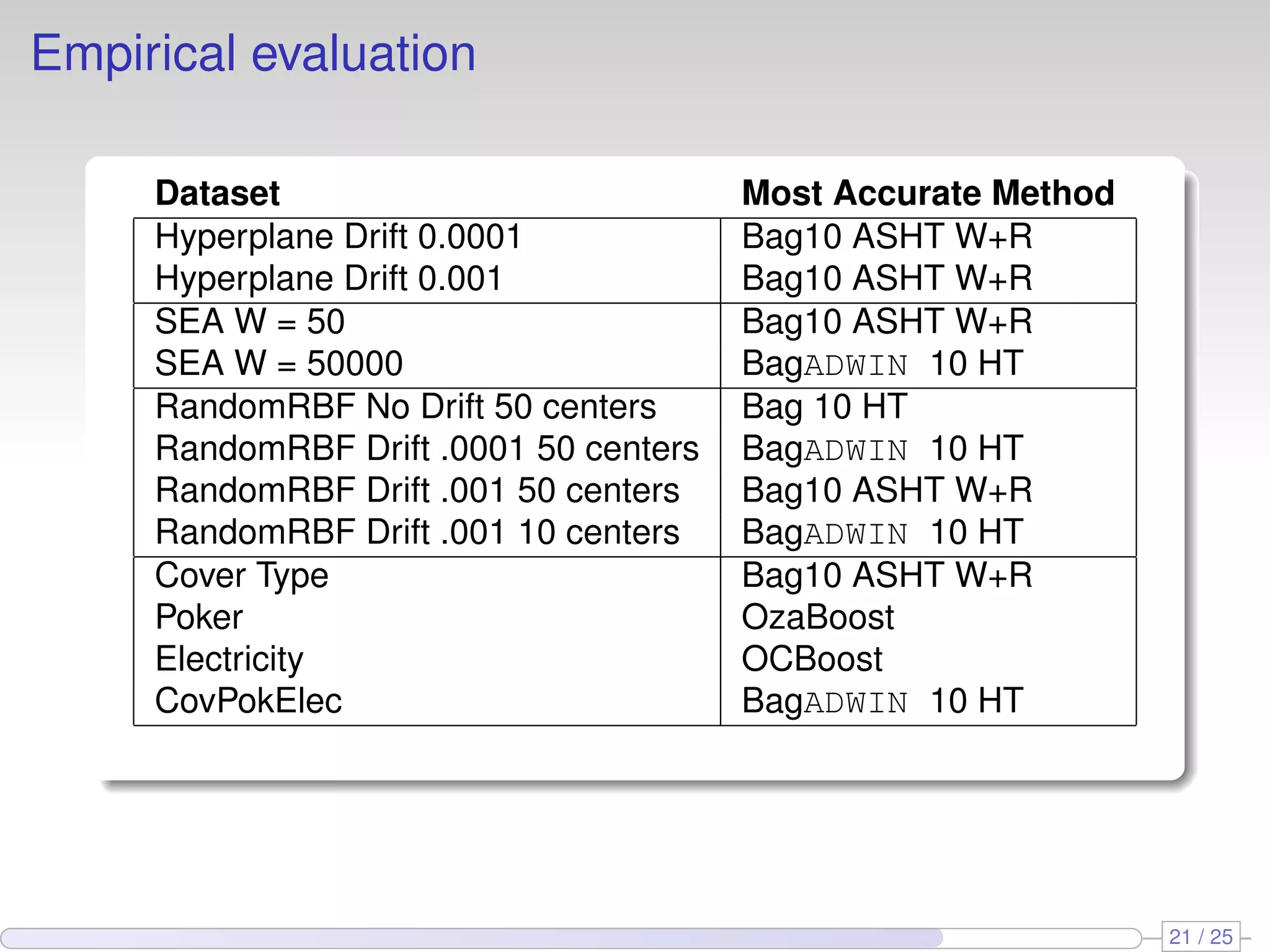Select the 'Poker' dataset cell
This screenshot has height=952, width=1270.
pyautogui.click(x=199, y=617)
